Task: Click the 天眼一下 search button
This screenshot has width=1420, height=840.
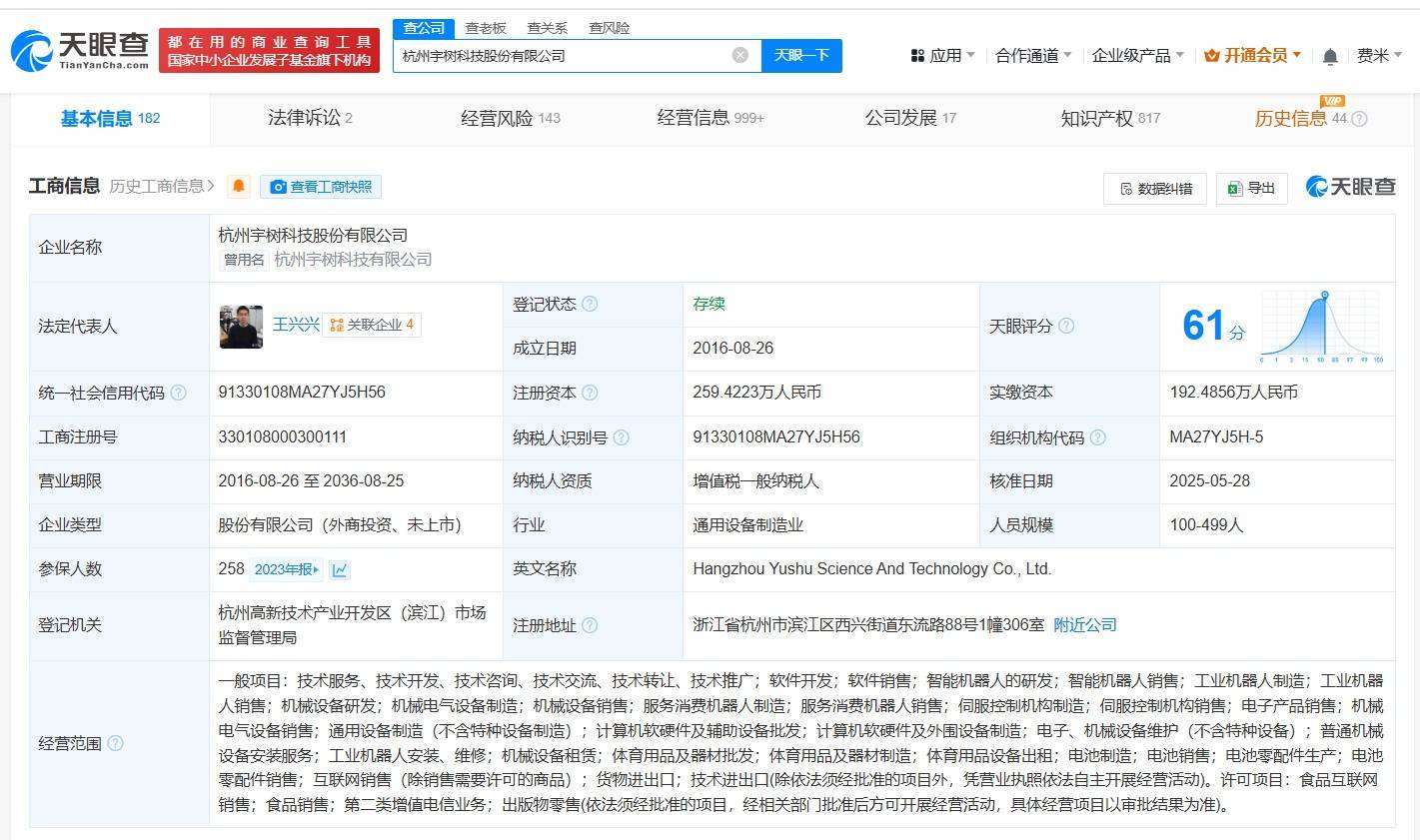Action: click(x=801, y=55)
